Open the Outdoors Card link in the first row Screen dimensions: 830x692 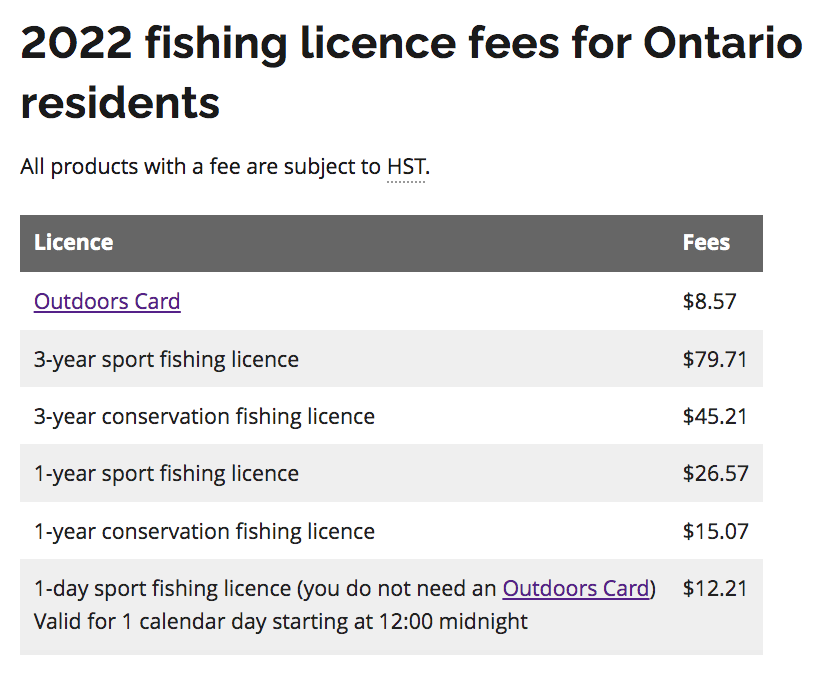pos(107,301)
